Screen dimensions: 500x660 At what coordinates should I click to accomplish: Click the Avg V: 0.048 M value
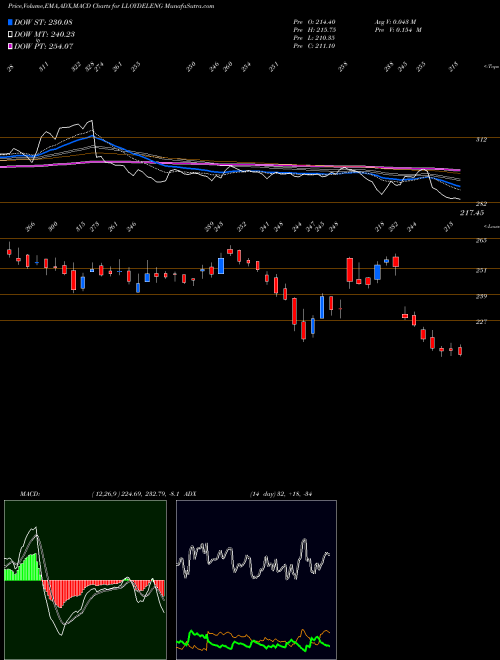pyautogui.click(x=395, y=22)
